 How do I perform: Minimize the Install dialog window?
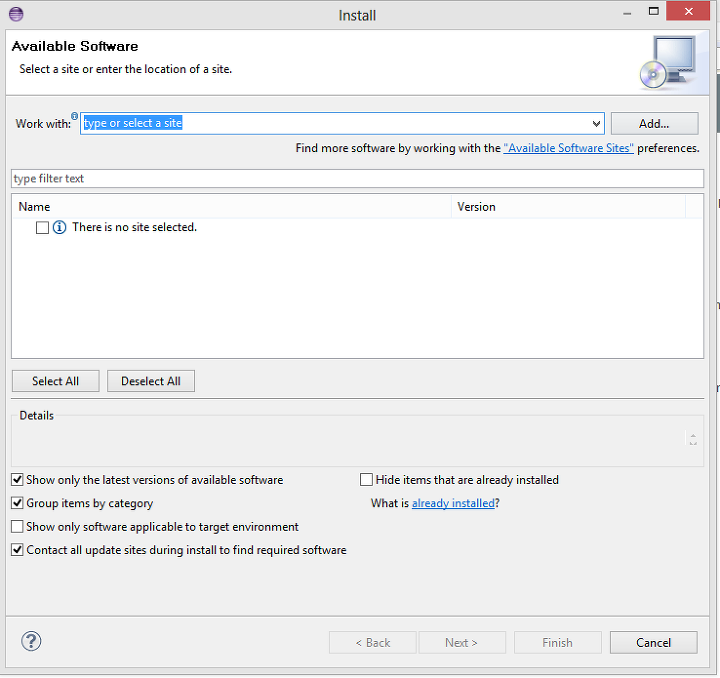coord(627,14)
